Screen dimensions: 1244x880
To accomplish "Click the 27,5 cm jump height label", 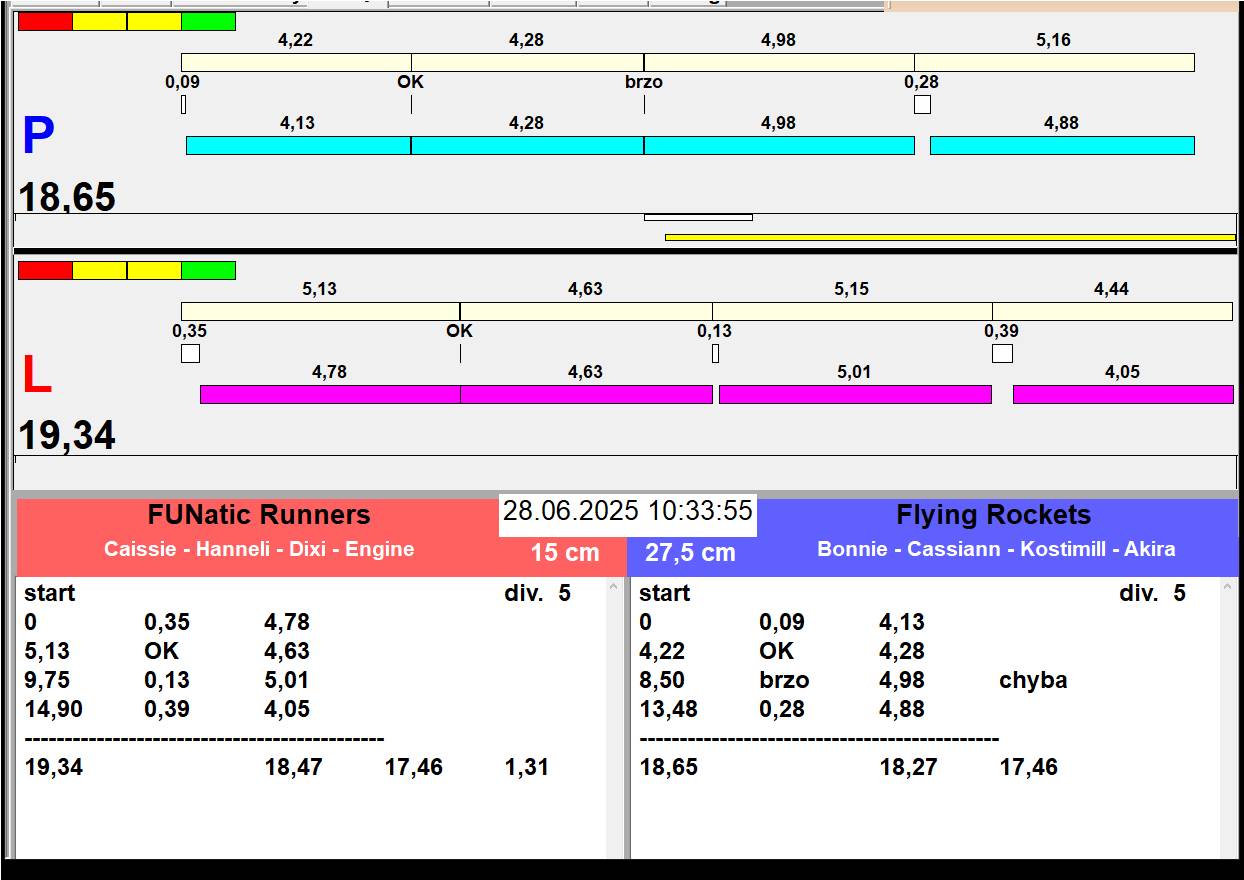I will (690, 553).
